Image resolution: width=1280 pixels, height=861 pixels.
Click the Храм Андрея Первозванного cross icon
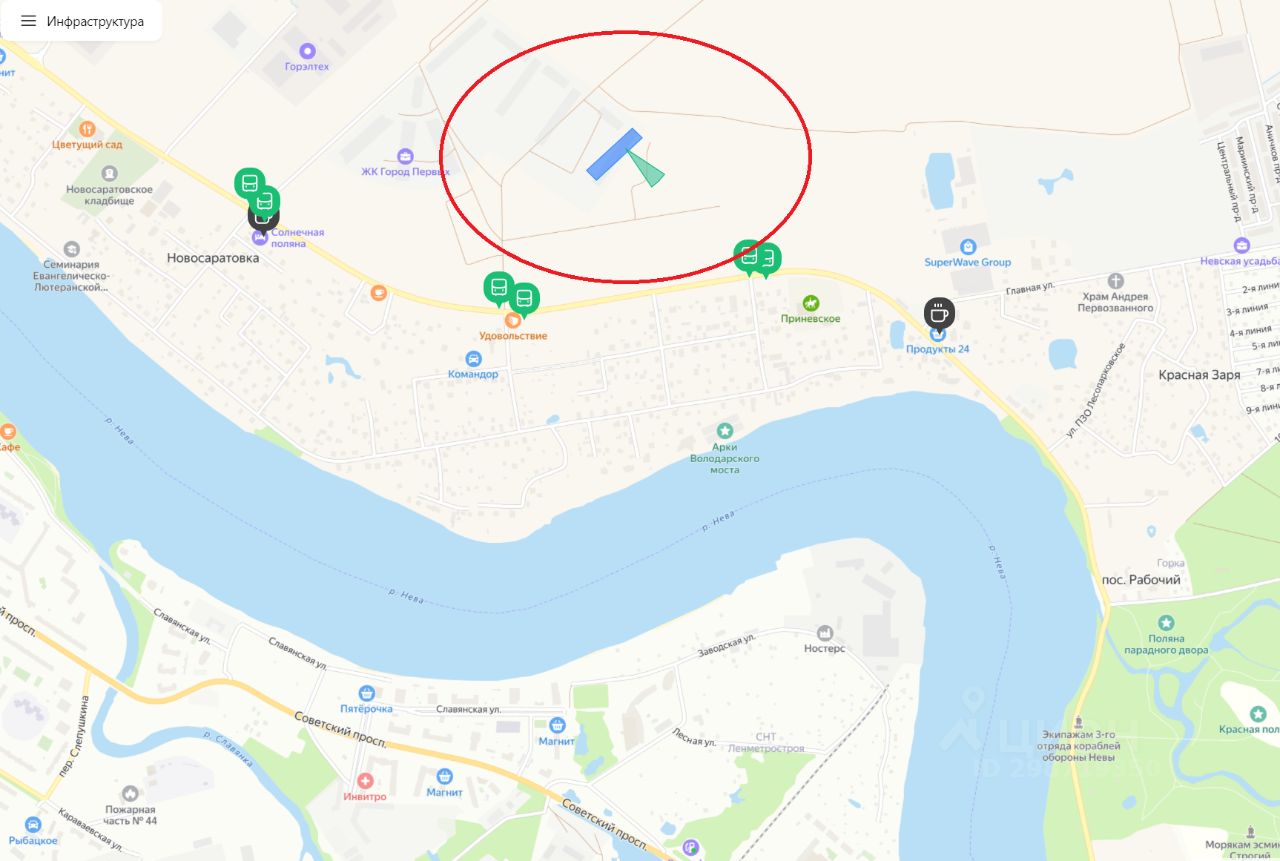(1116, 281)
